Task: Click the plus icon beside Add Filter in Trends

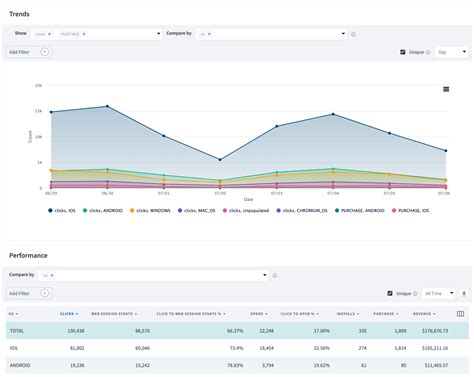Action: [44, 52]
